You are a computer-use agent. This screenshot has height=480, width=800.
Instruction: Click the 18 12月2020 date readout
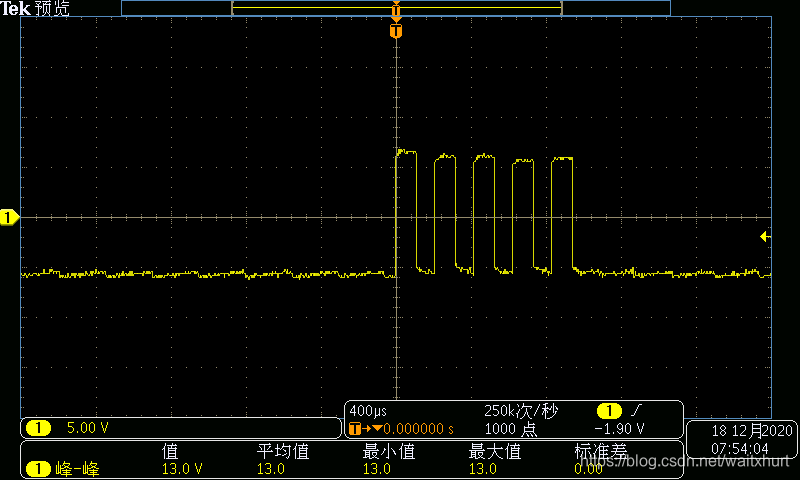(752, 431)
